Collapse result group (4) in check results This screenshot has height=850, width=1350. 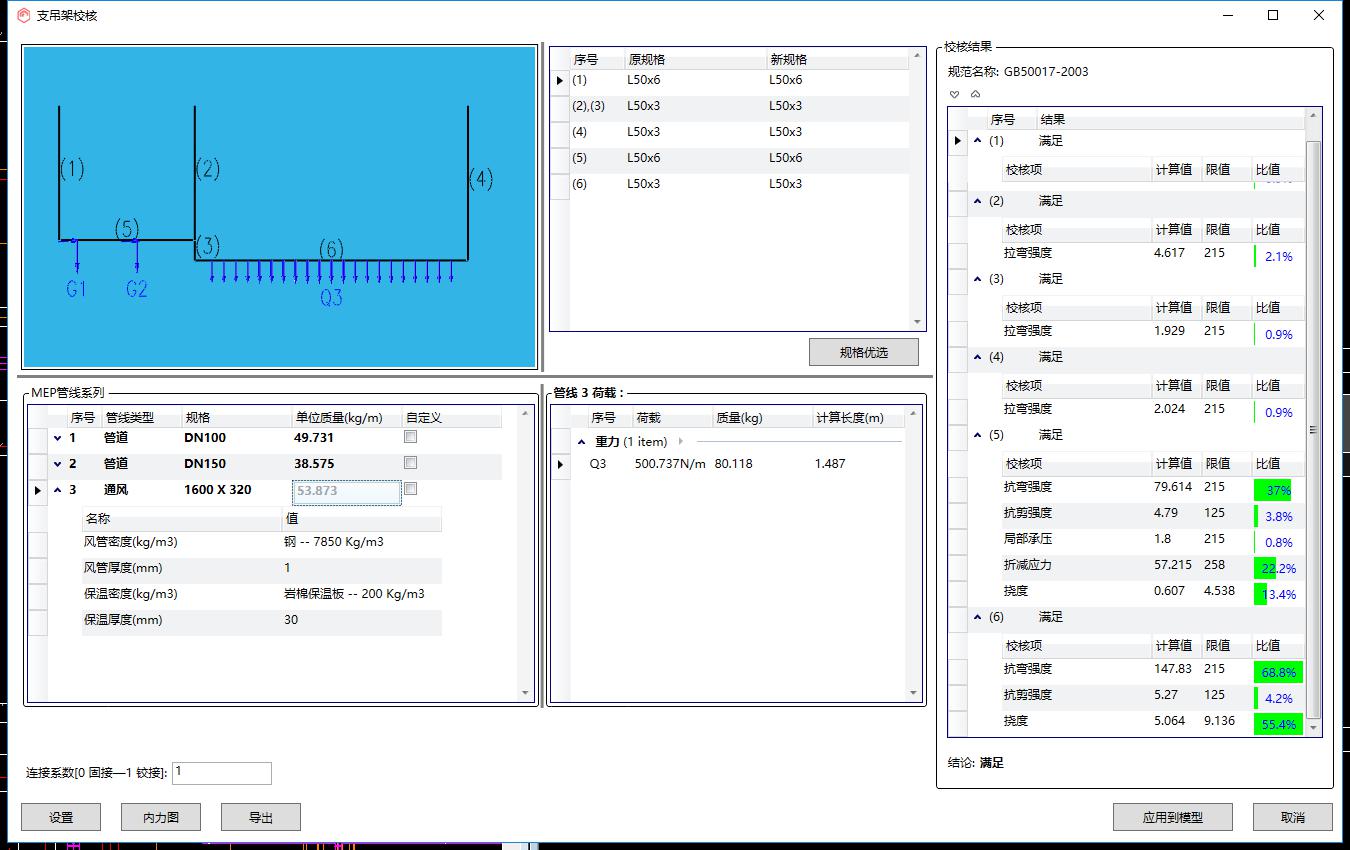tap(978, 357)
